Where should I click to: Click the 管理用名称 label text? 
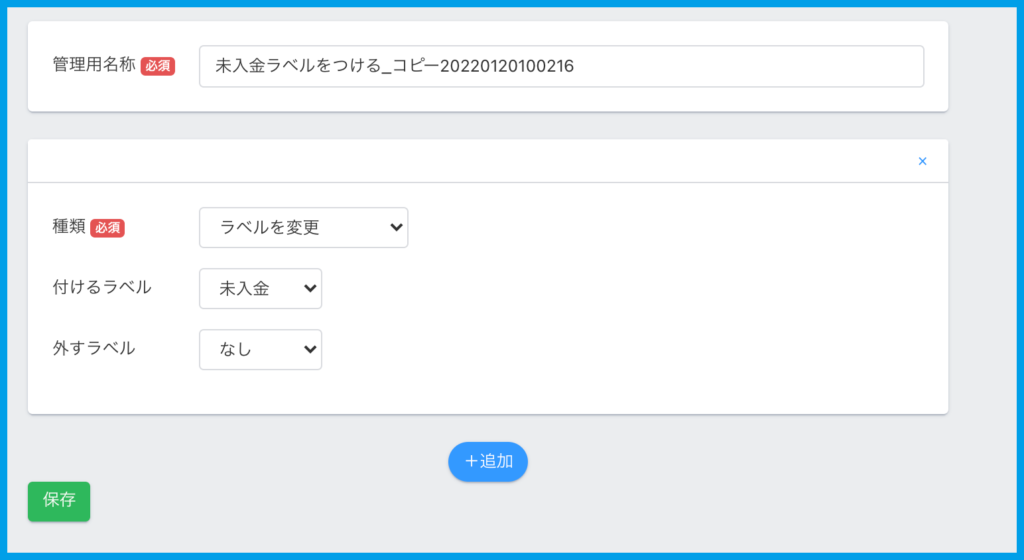pyautogui.click(x=94, y=66)
